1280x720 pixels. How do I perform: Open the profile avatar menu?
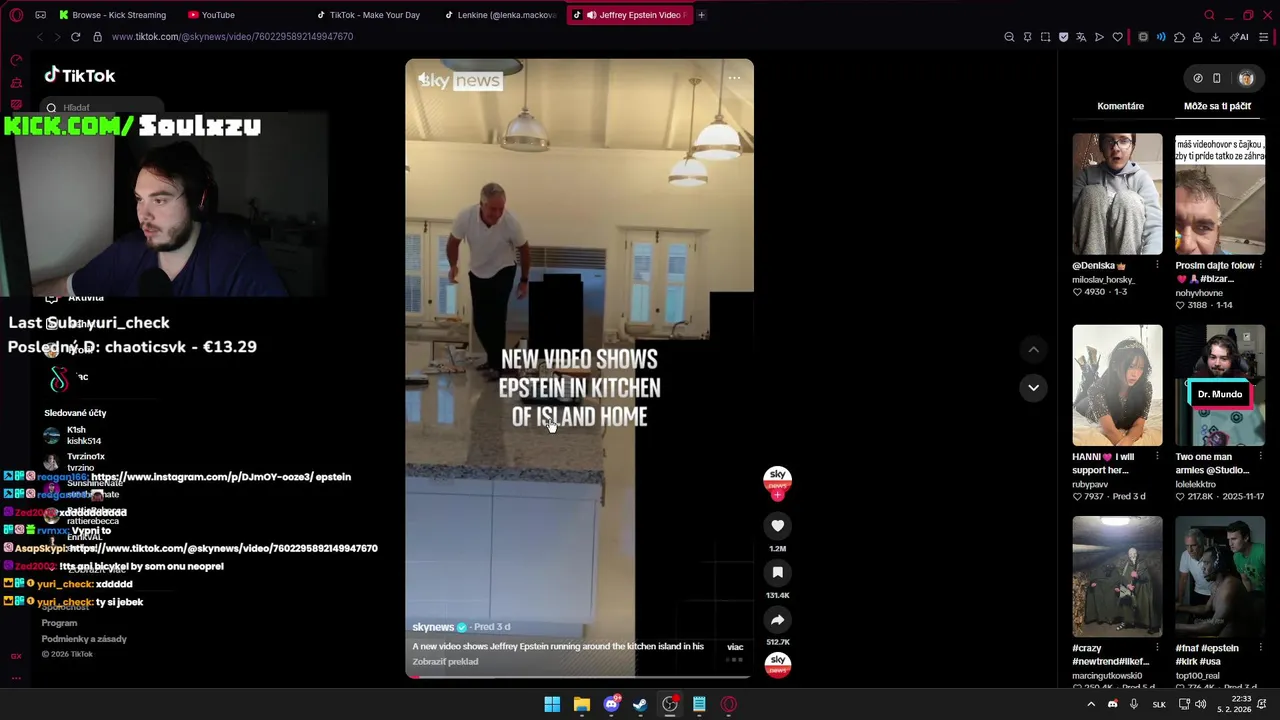(x=1246, y=78)
